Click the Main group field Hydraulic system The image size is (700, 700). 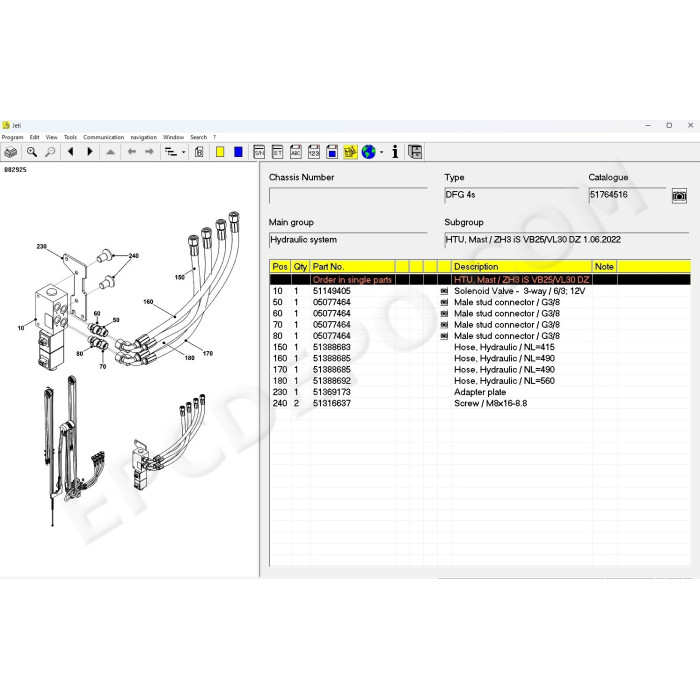pos(348,240)
